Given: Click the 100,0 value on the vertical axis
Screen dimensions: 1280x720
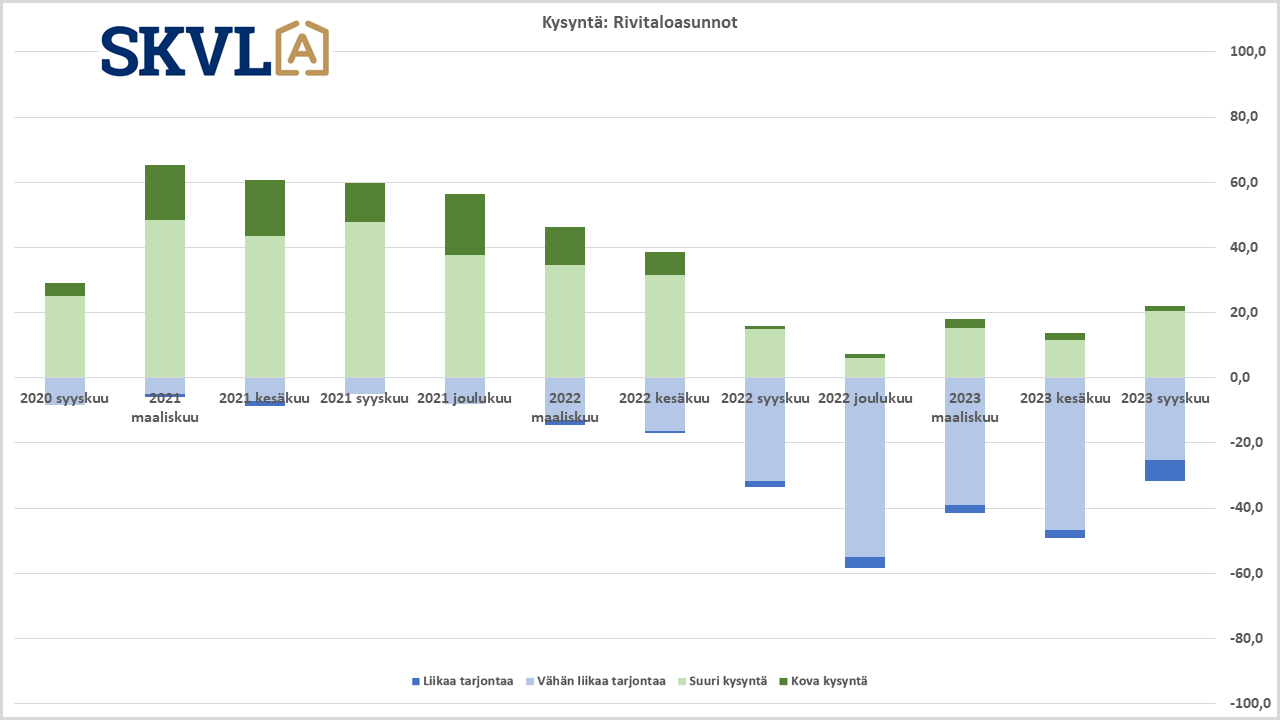Looking at the screenshot, I should click(x=1249, y=52).
